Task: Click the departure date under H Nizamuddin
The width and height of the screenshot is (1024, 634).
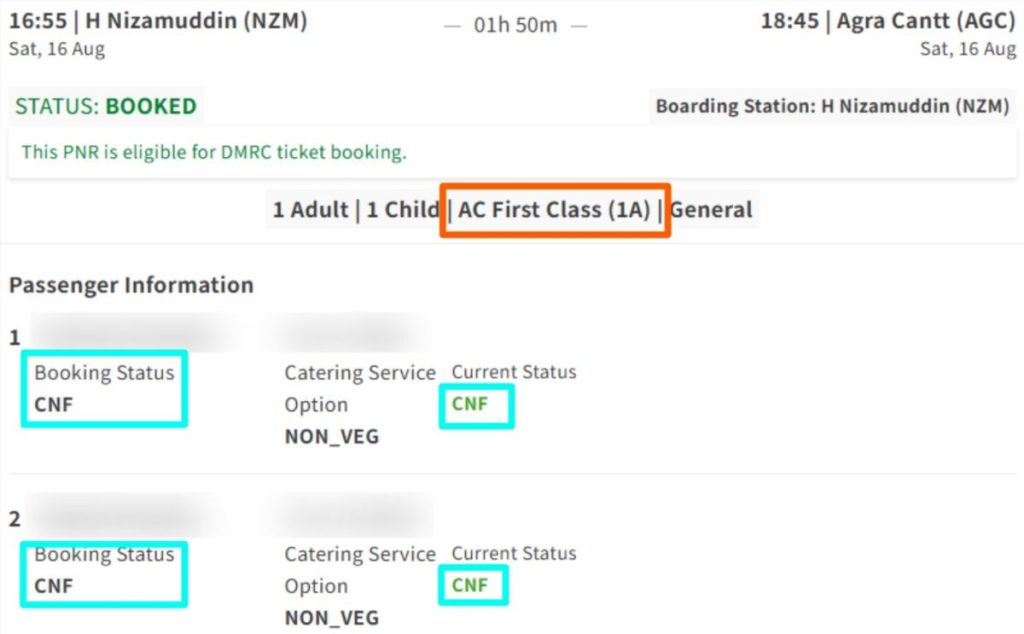Action: pos(57,49)
